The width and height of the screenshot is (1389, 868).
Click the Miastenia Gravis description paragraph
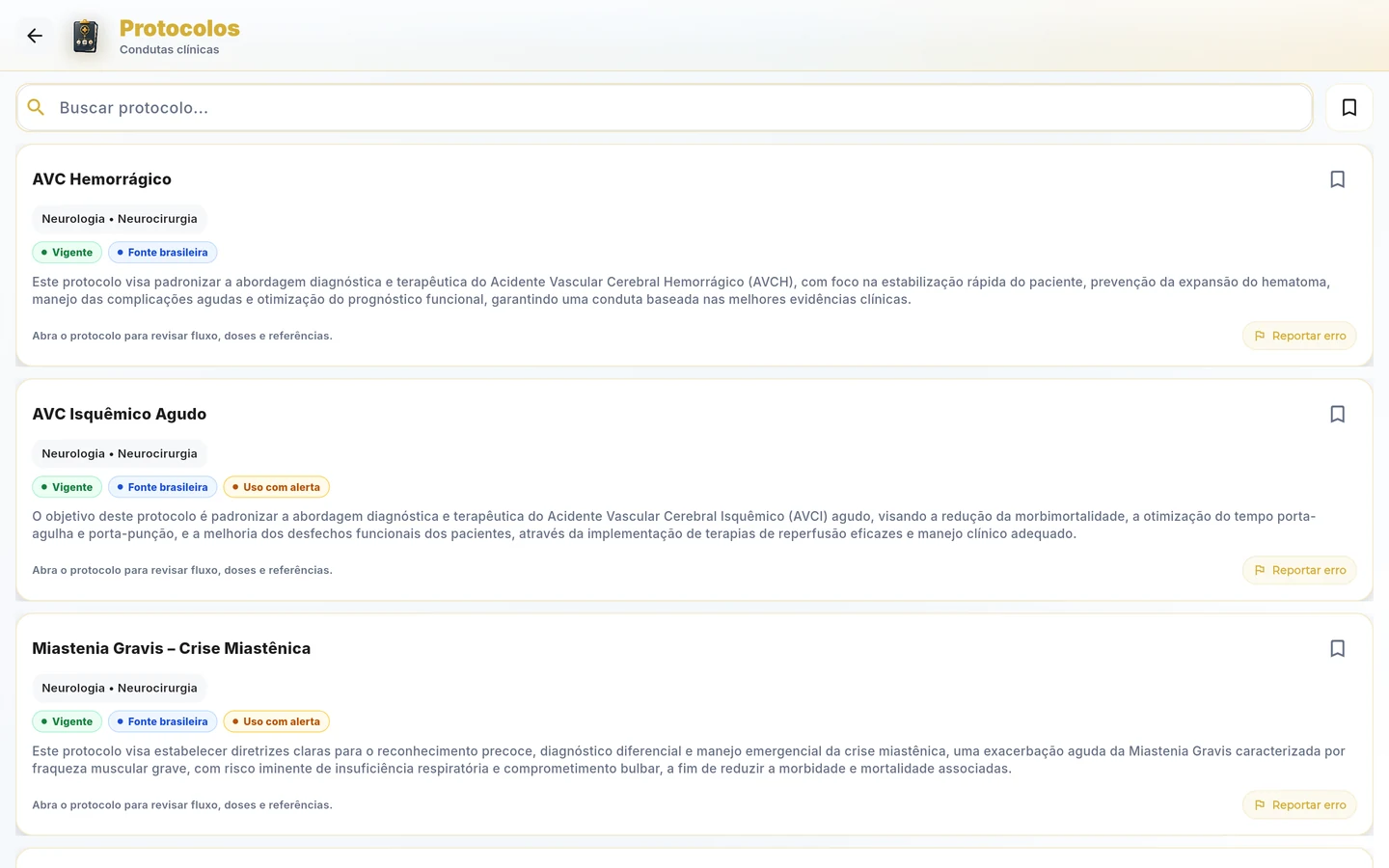coord(689,760)
